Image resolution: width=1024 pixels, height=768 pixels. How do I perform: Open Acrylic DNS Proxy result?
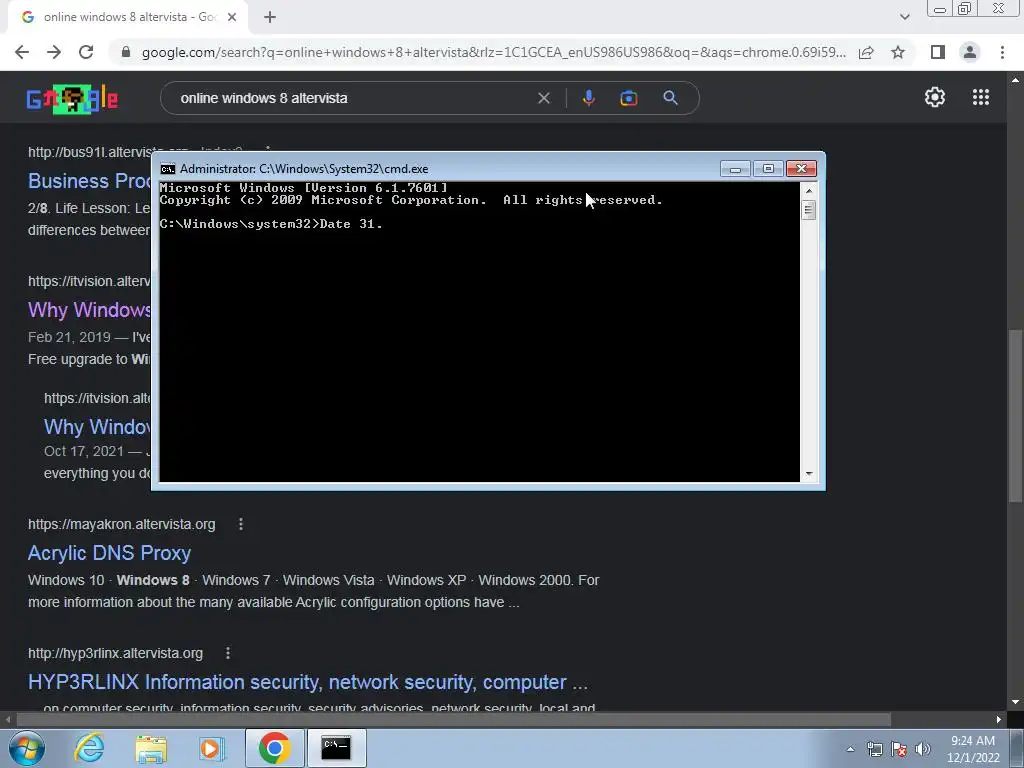point(109,553)
